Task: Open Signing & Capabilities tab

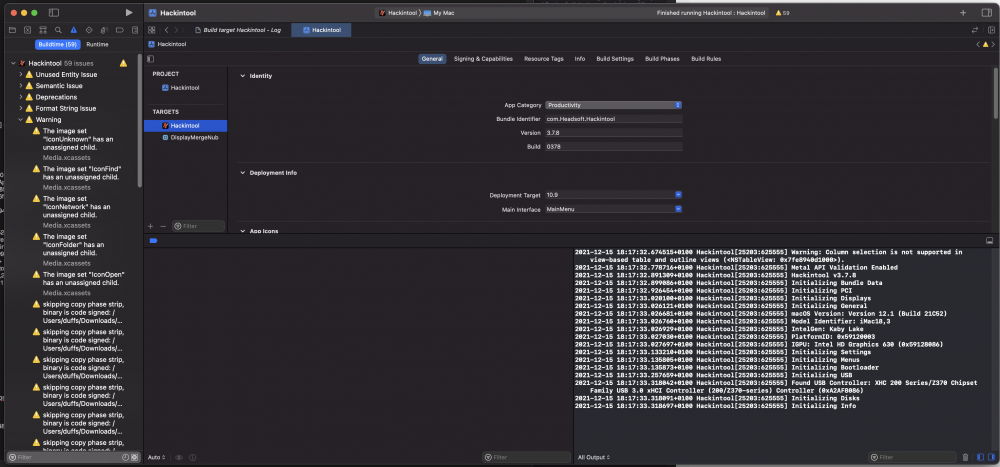Action: (483, 59)
